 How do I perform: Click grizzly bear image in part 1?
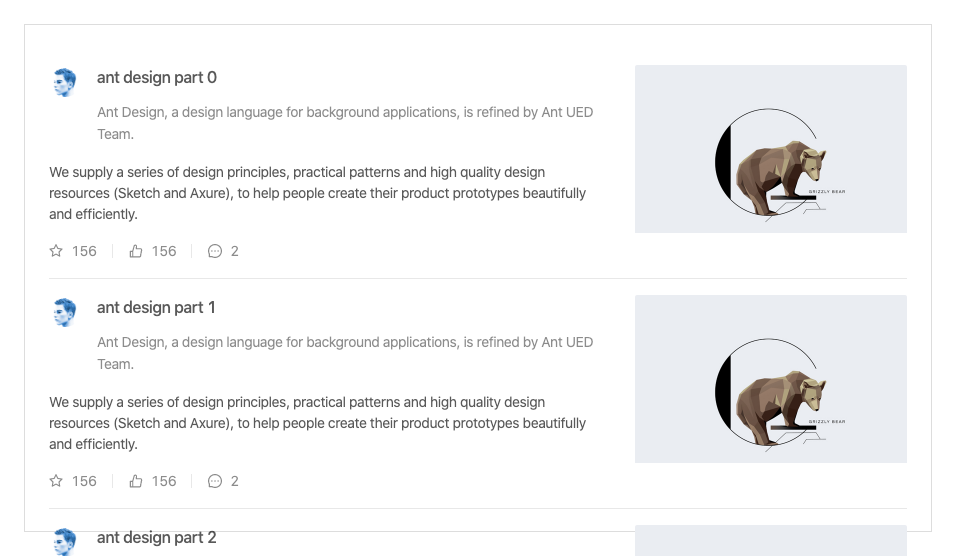[x=770, y=379]
